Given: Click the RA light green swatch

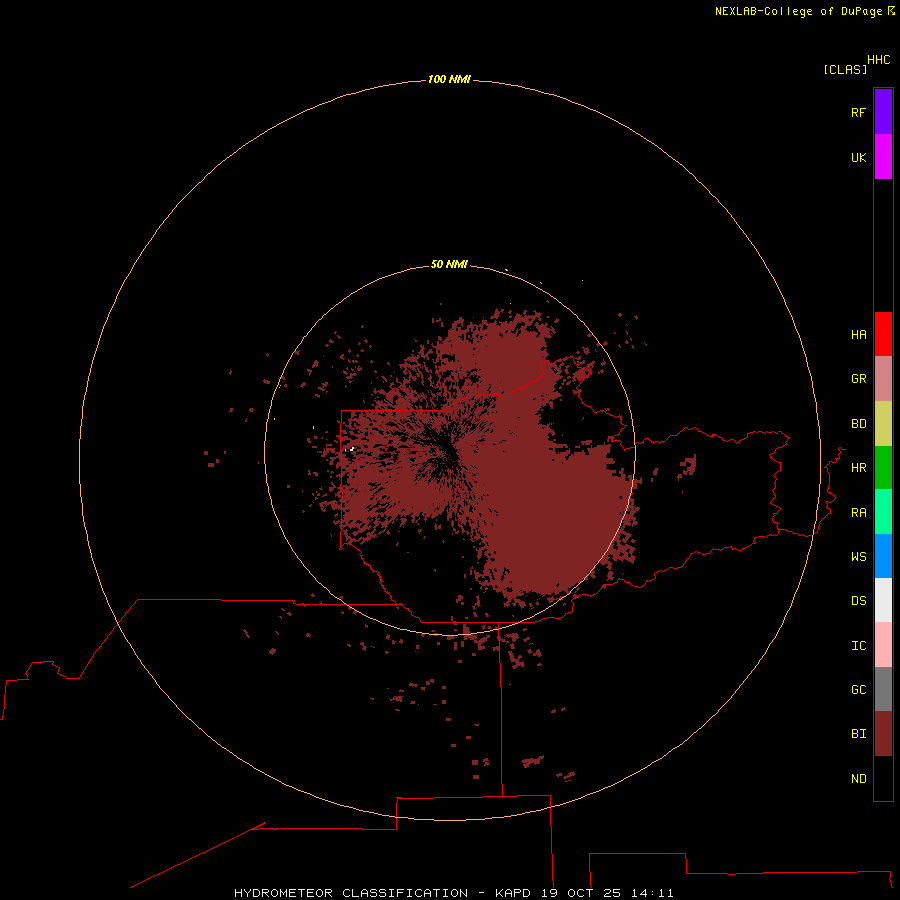Looking at the screenshot, I should tap(883, 512).
